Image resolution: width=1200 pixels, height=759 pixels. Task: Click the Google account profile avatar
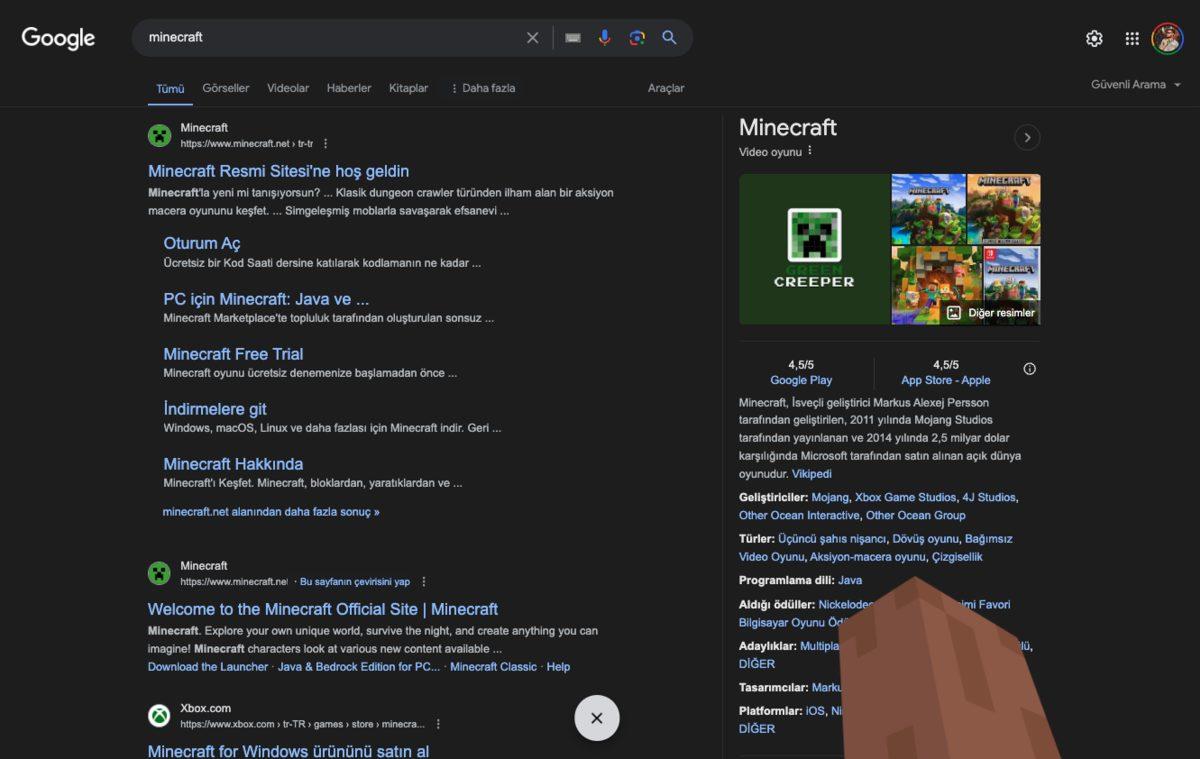click(x=1168, y=38)
